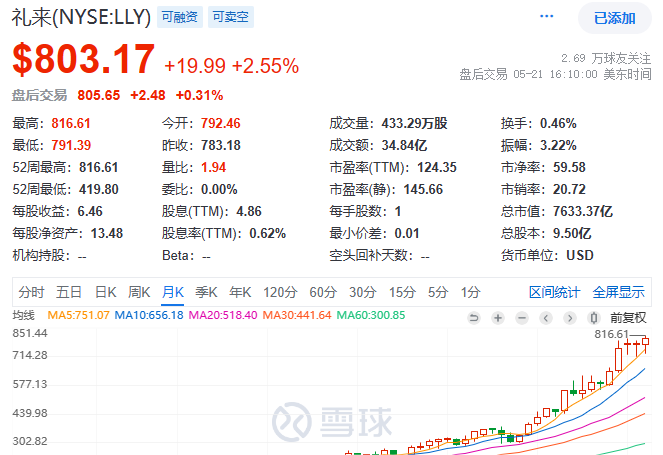663x455 pixels.
Task: Open the 区间统计 range statistics link
Action: [554, 292]
